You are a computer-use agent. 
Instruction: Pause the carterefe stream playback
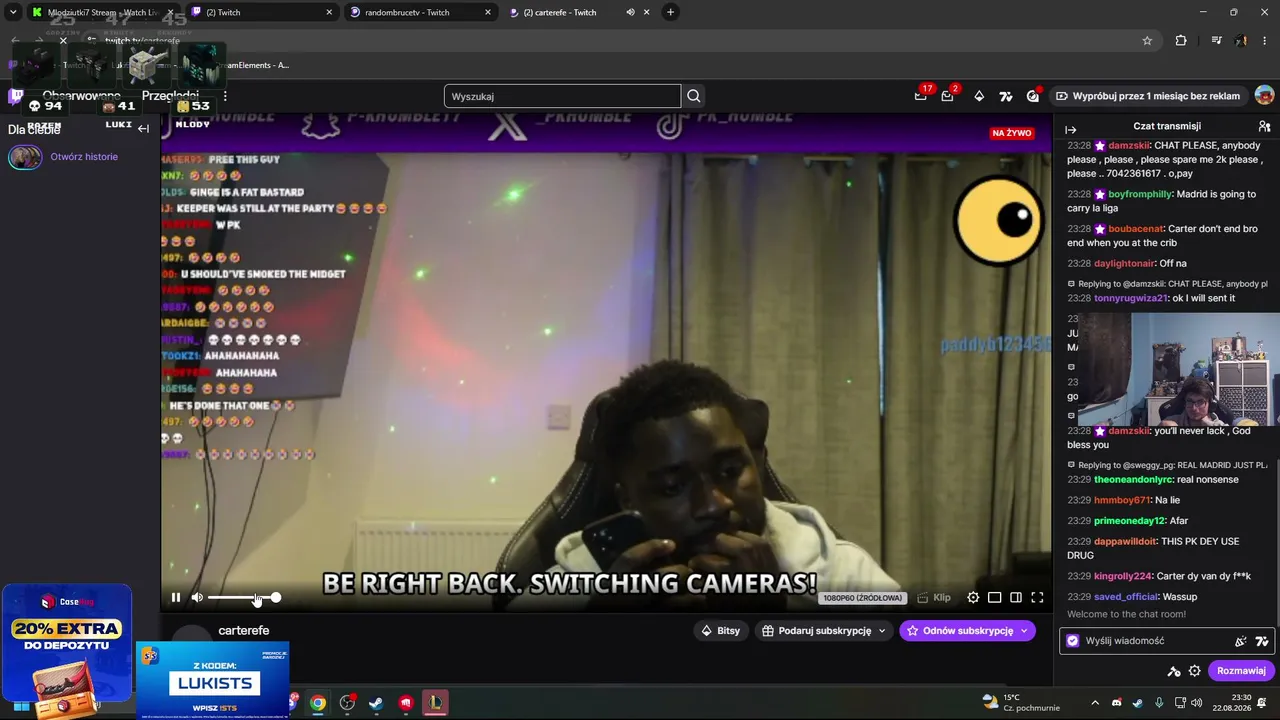tap(176, 598)
